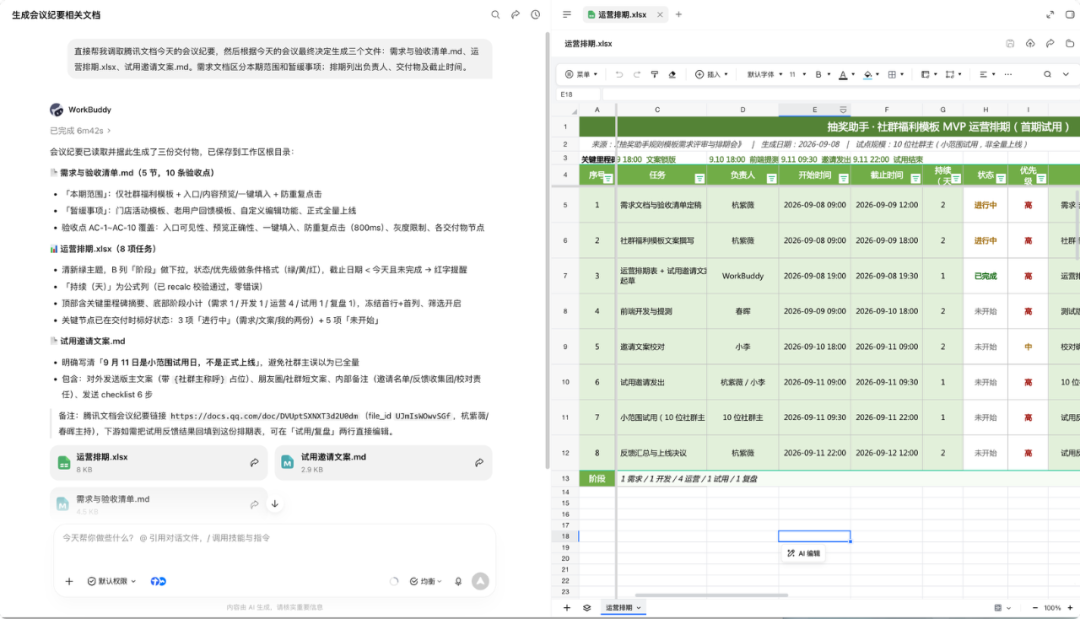This screenshot has width=1080, height=619.
Task: Expand the 默认权限 permission dropdown
Action: [x=112, y=581]
